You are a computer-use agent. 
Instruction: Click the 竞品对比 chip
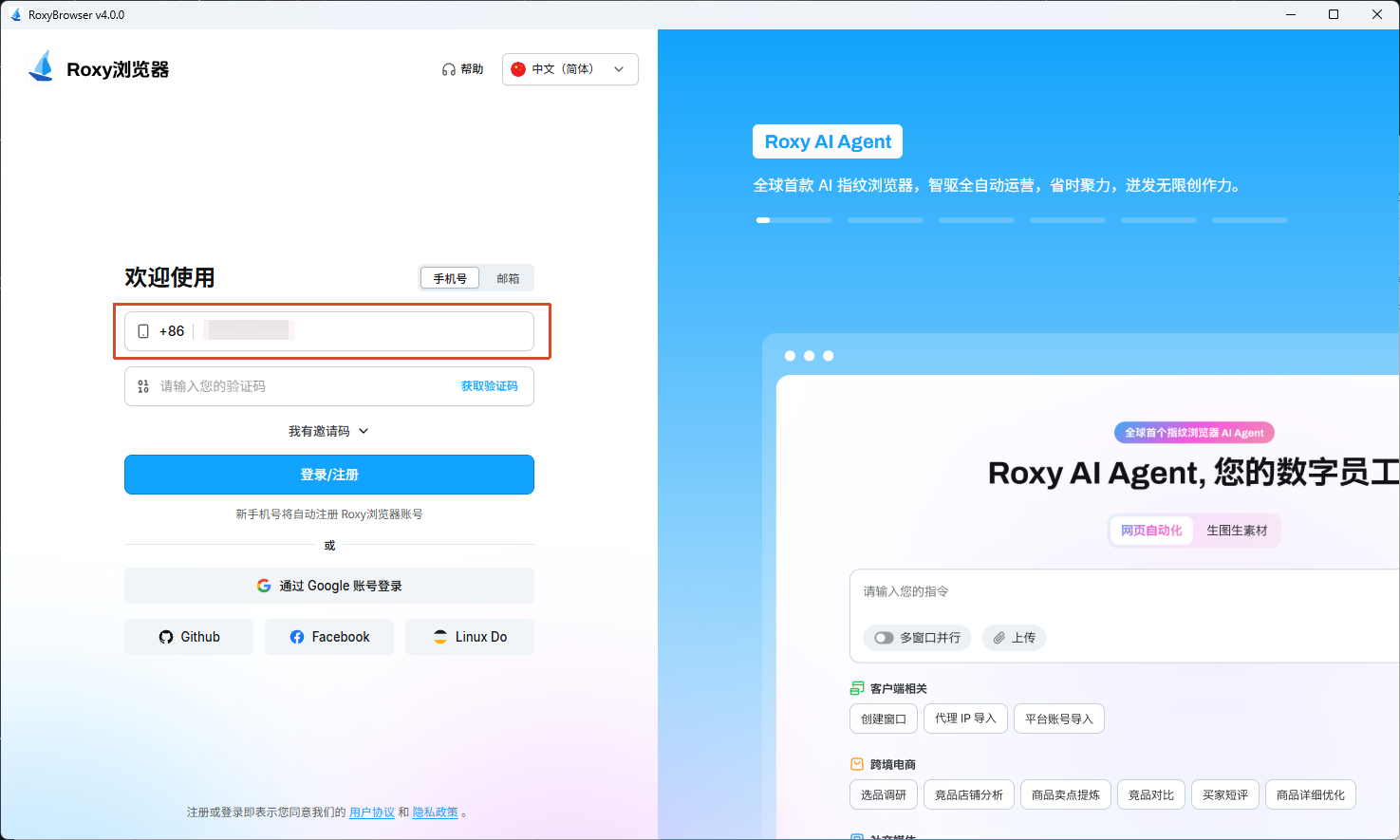(1151, 794)
